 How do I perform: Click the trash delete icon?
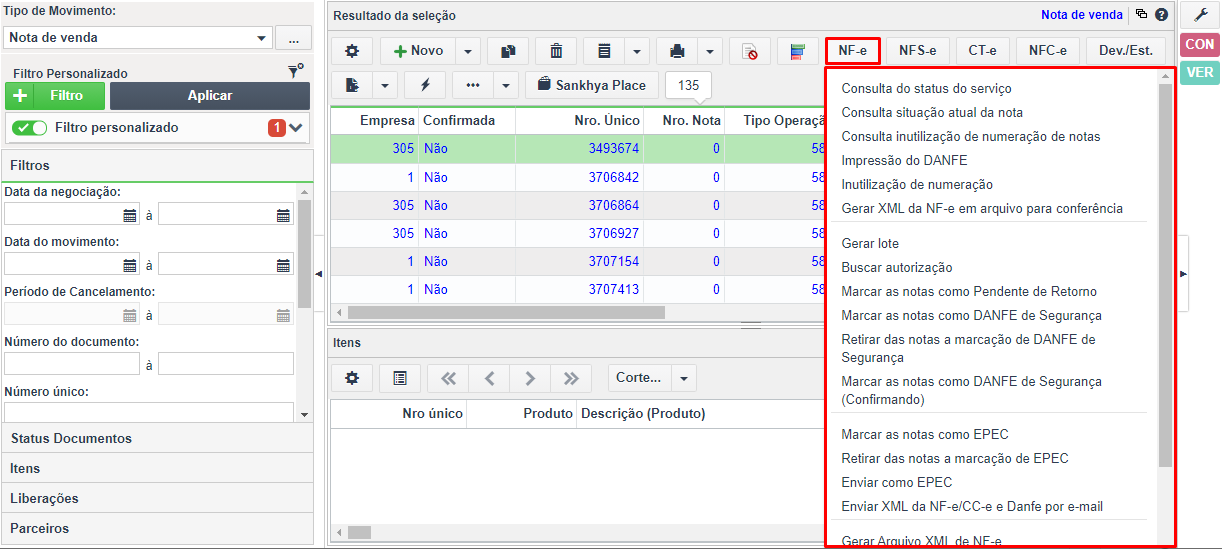(556, 51)
